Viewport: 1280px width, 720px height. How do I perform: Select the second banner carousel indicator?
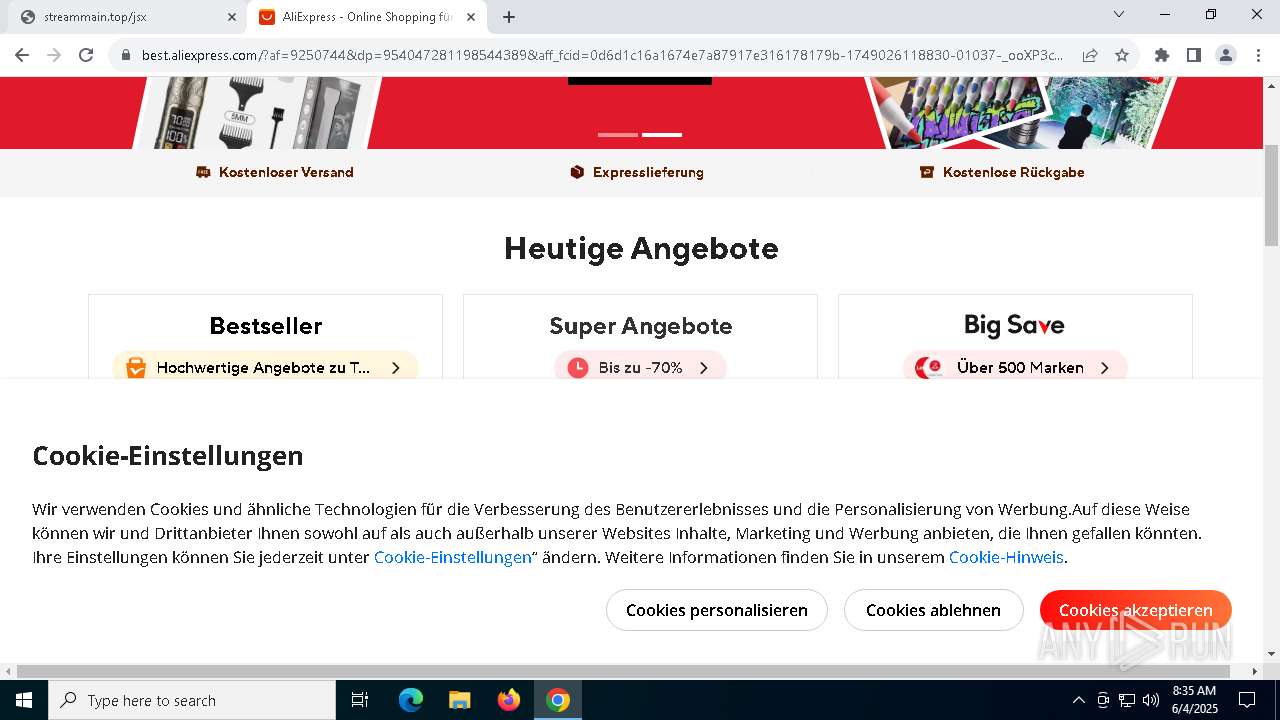click(x=662, y=134)
